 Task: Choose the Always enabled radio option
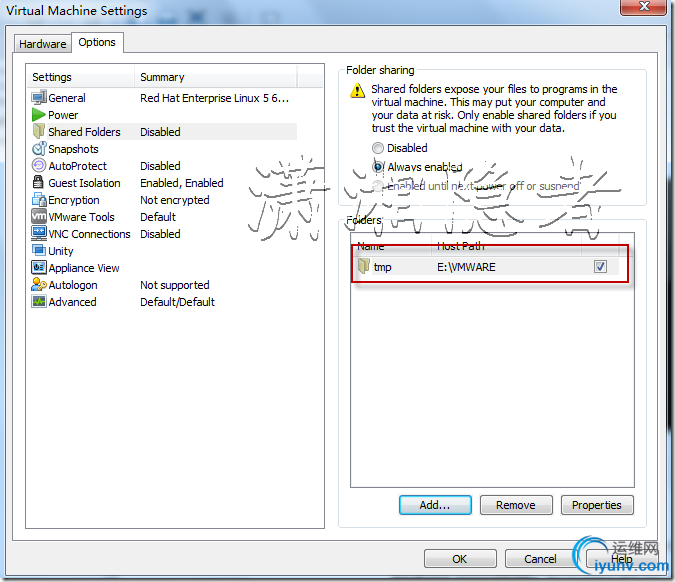(378, 167)
